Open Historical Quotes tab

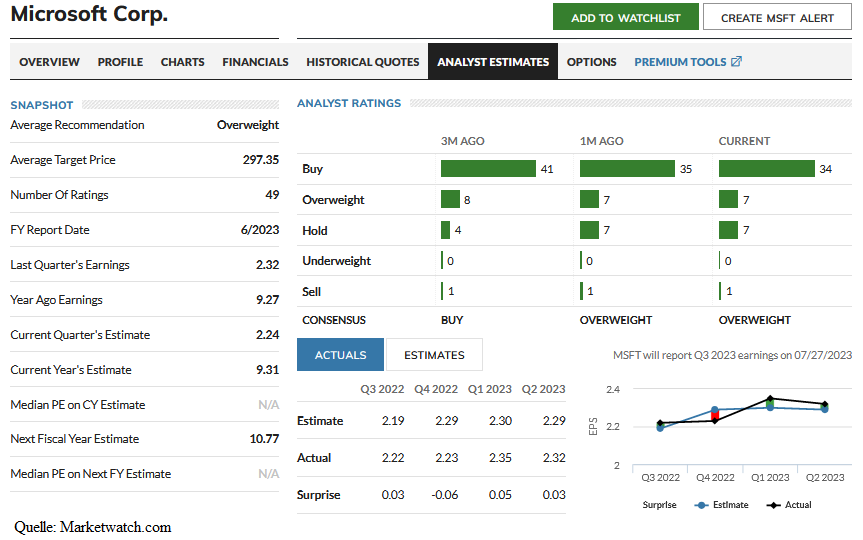click(x=362, y=62)
